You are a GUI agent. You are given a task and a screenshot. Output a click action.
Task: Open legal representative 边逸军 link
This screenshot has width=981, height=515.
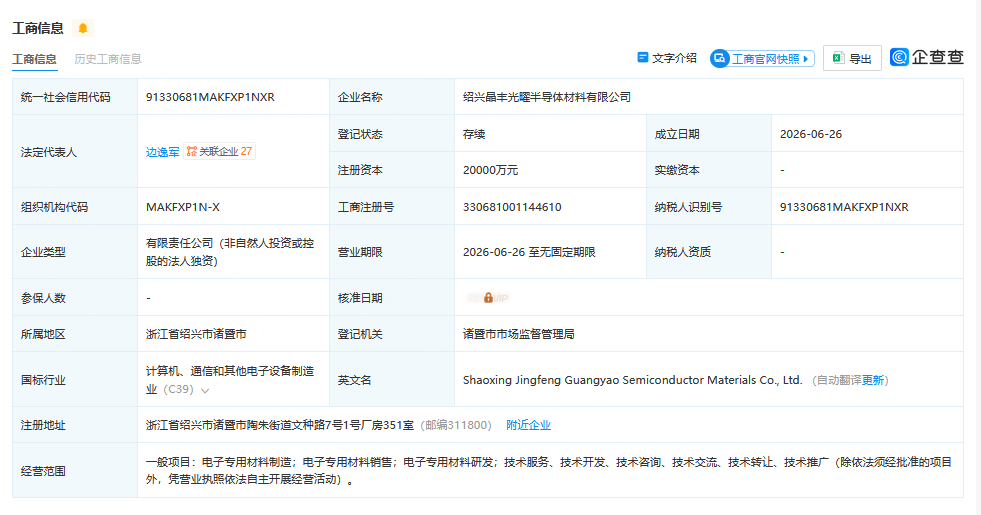163,151
